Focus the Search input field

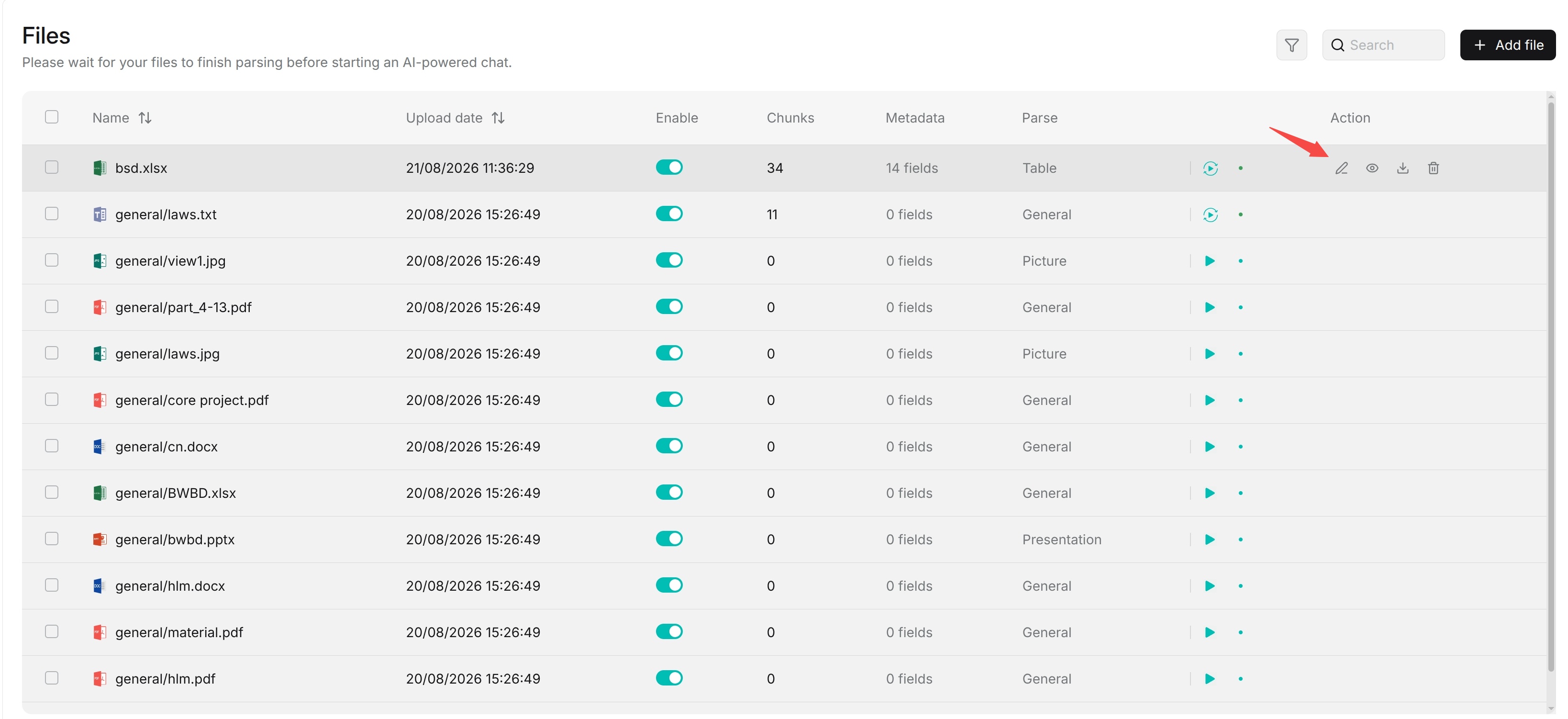(1383, 45)
